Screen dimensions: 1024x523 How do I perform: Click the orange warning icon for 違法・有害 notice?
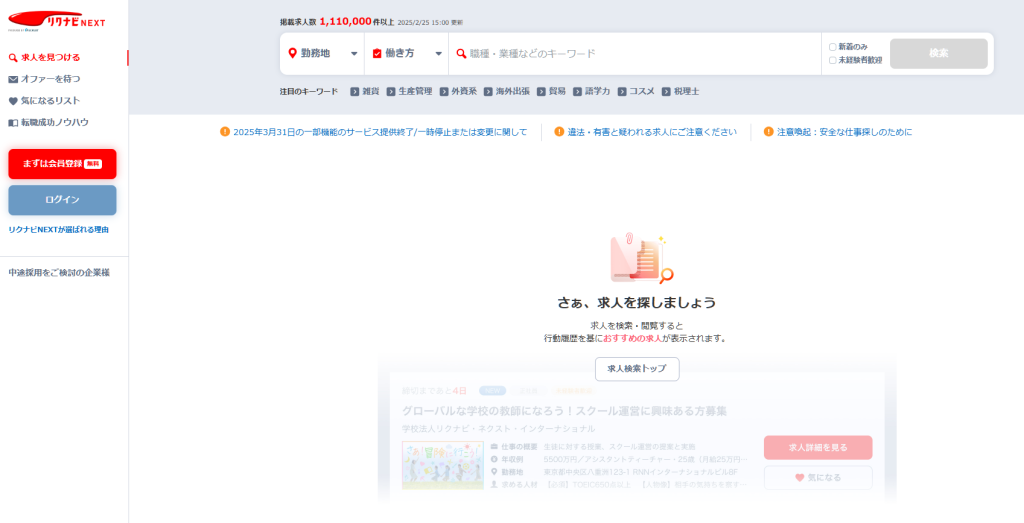[x=559, y=132]
